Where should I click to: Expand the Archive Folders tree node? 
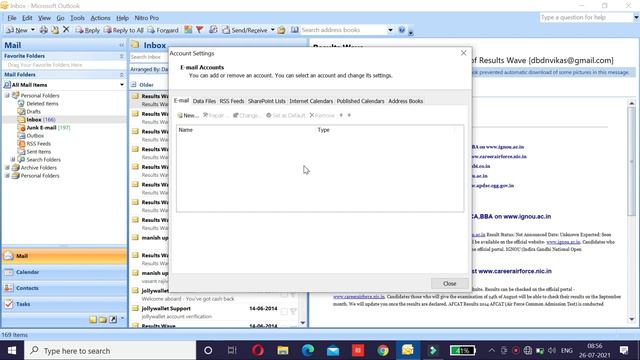click(x=7, y=168)
